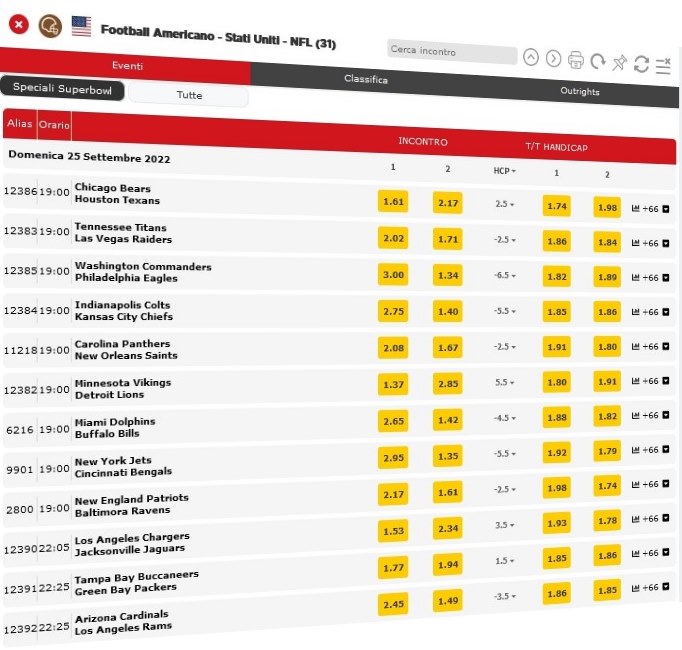Open statistics chart for Los Angeles Chargers match

click(x=635, y=519)
